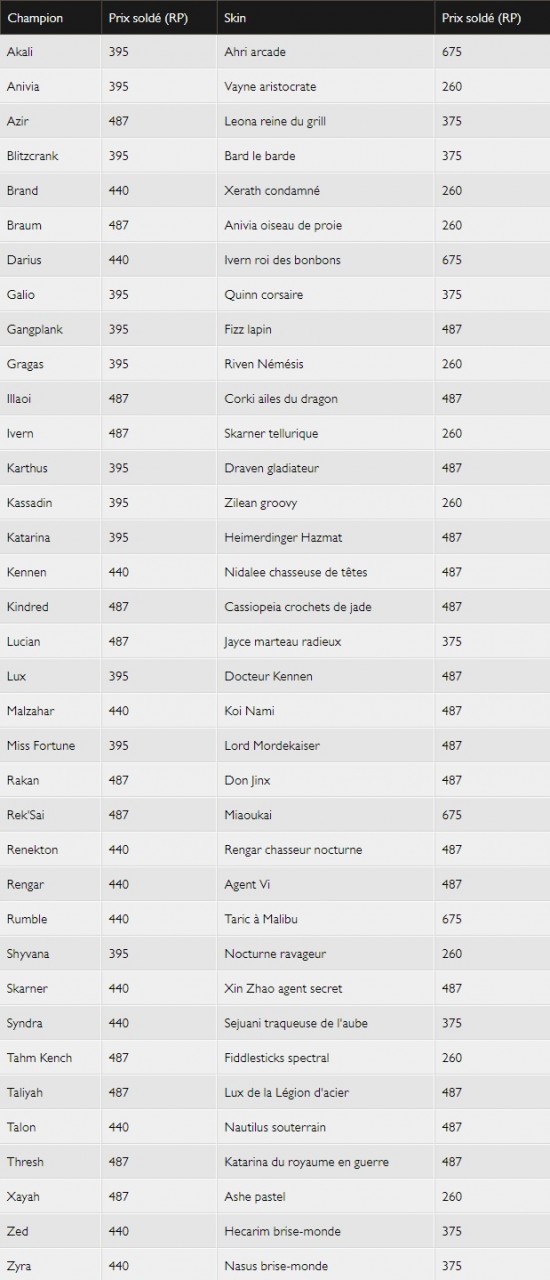Click the Blitzcrank row name
Viewport: 550px width, 1280px height.
[32, 156]
